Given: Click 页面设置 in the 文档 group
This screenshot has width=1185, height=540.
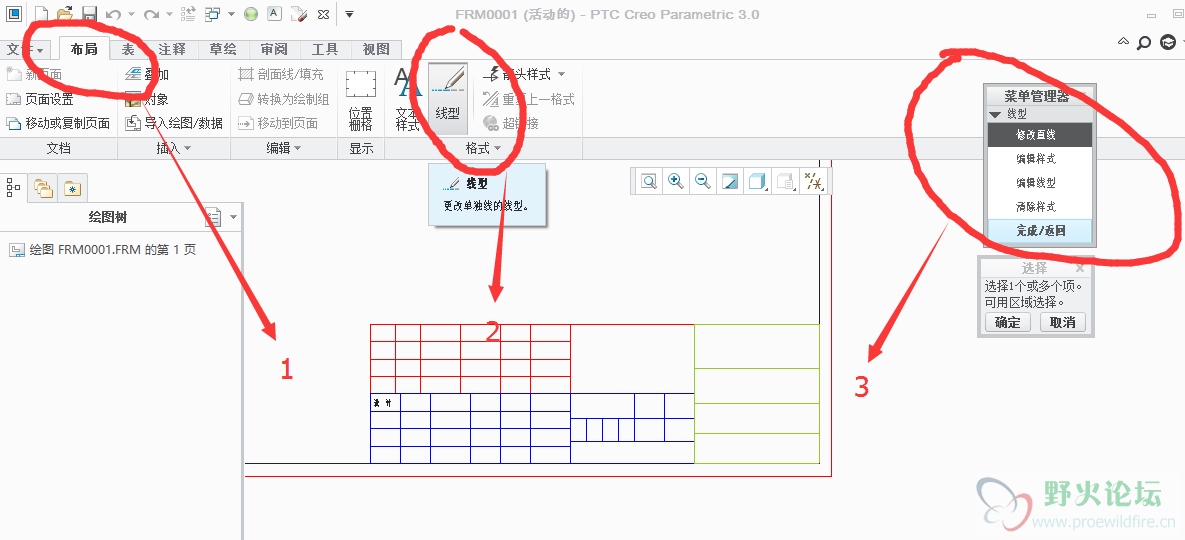Looking at the screenshot, I should [39, 99].
